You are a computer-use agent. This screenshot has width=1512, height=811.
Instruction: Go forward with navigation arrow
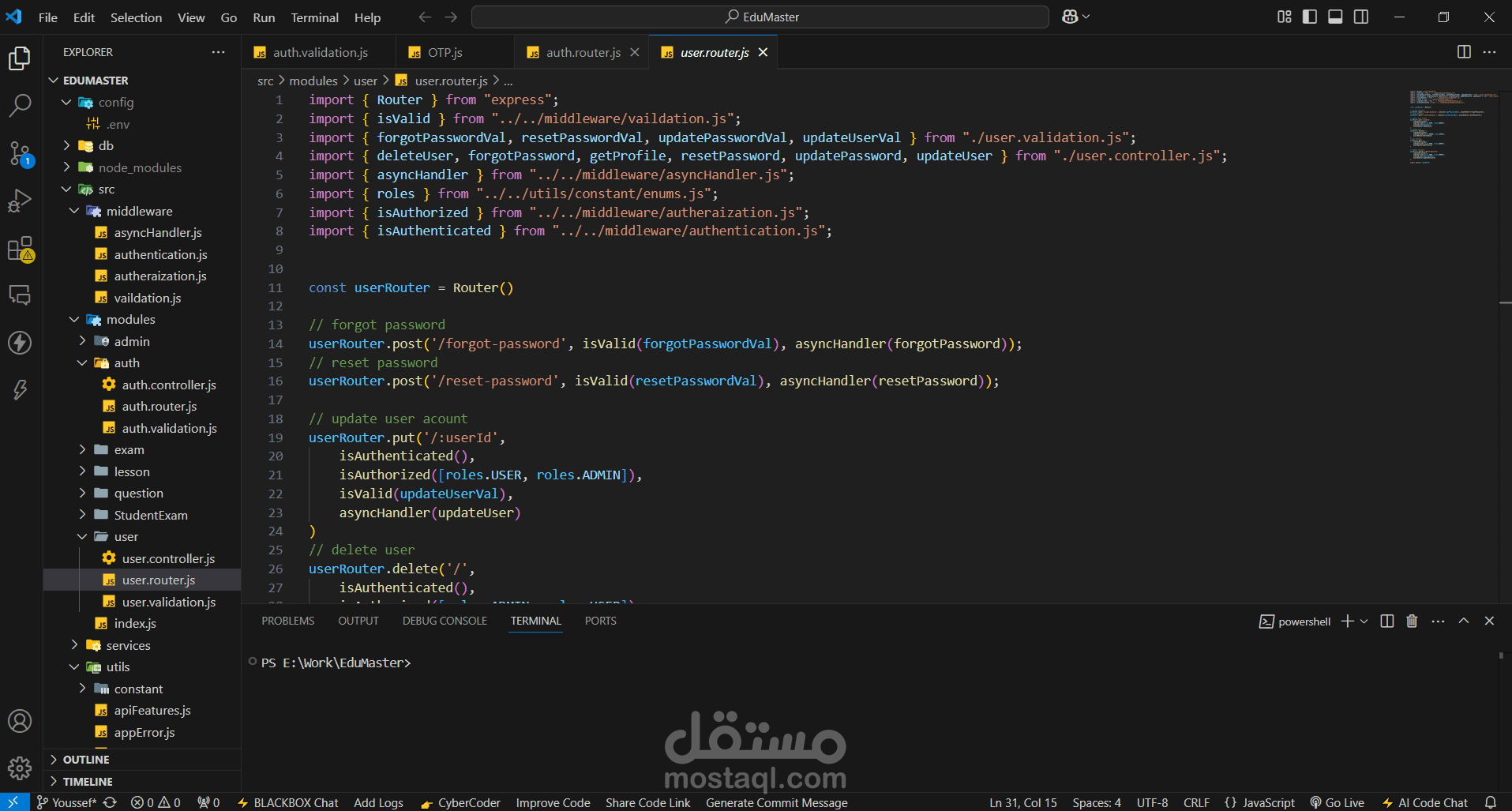tap(451, 17)
